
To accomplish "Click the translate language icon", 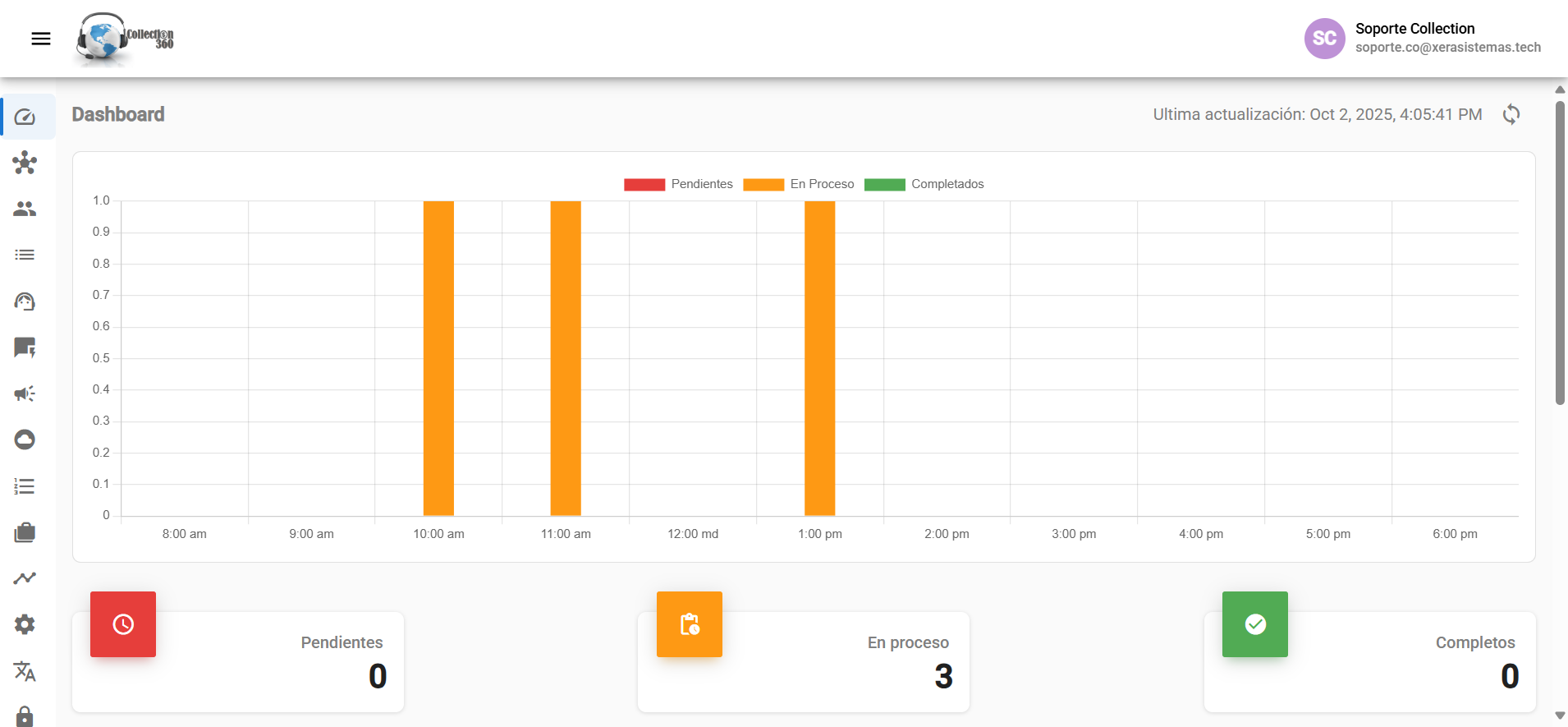I will click(x=25, y=671).
